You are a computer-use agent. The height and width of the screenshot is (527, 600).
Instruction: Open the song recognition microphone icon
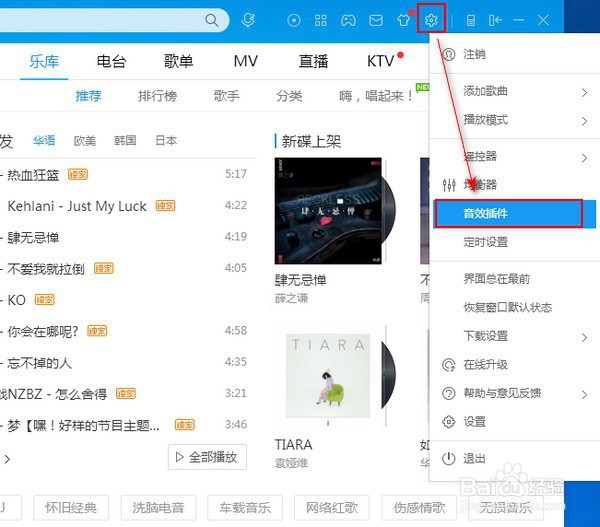(248, 20)
